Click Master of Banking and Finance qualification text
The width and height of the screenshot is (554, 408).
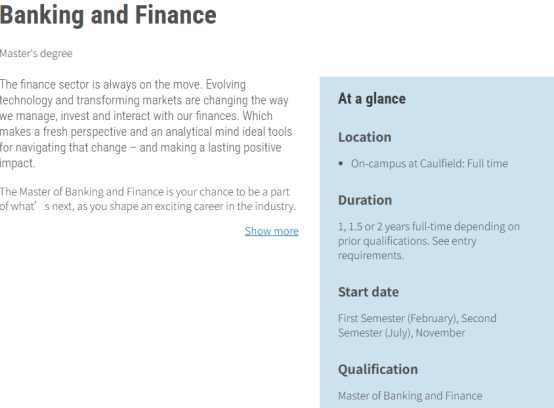pos(410,396)
